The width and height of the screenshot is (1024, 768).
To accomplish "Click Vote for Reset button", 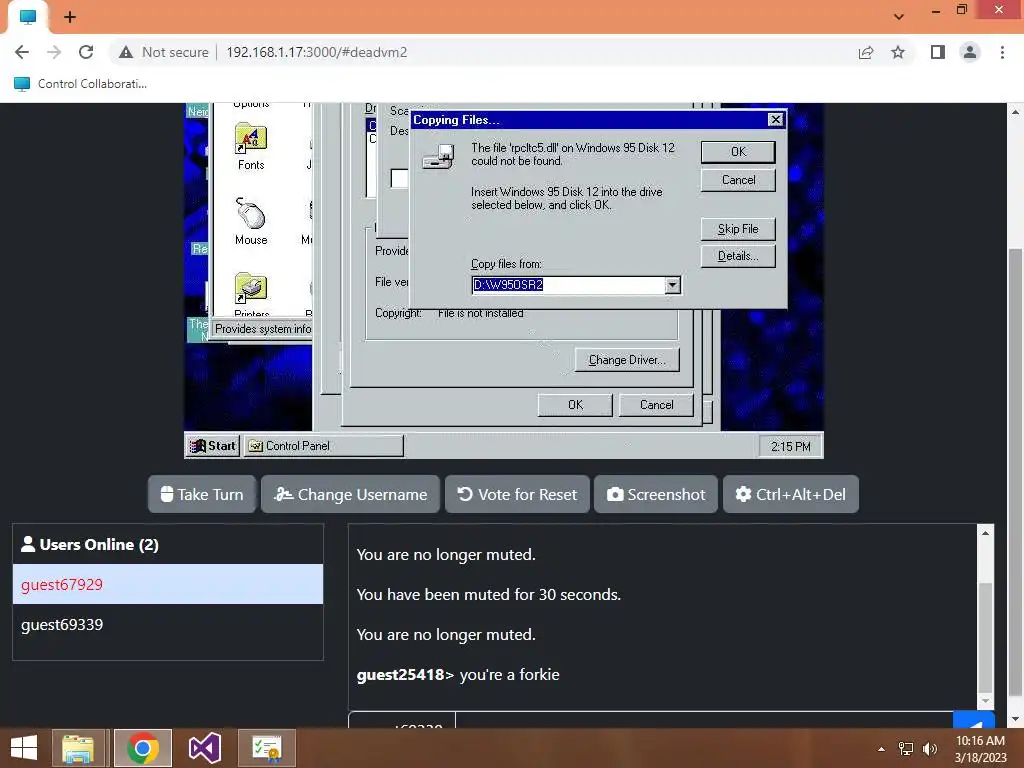I will 517,494.
